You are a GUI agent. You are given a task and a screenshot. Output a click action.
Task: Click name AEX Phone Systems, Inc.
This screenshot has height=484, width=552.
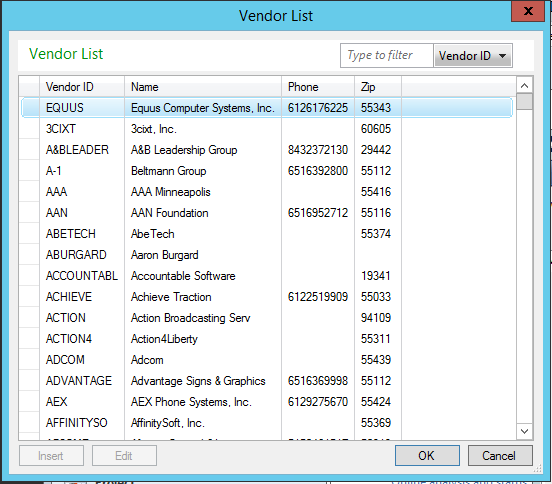point(191,402)
